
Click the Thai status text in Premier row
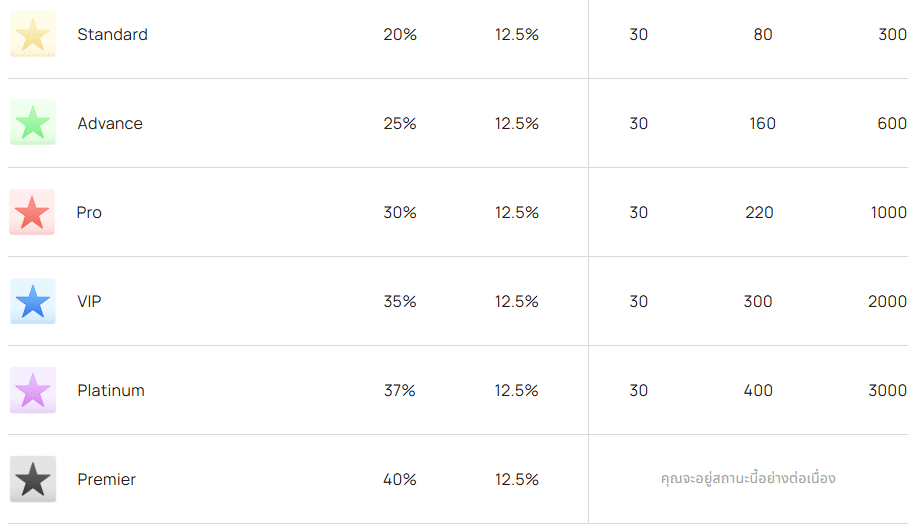tap(748, 478)
